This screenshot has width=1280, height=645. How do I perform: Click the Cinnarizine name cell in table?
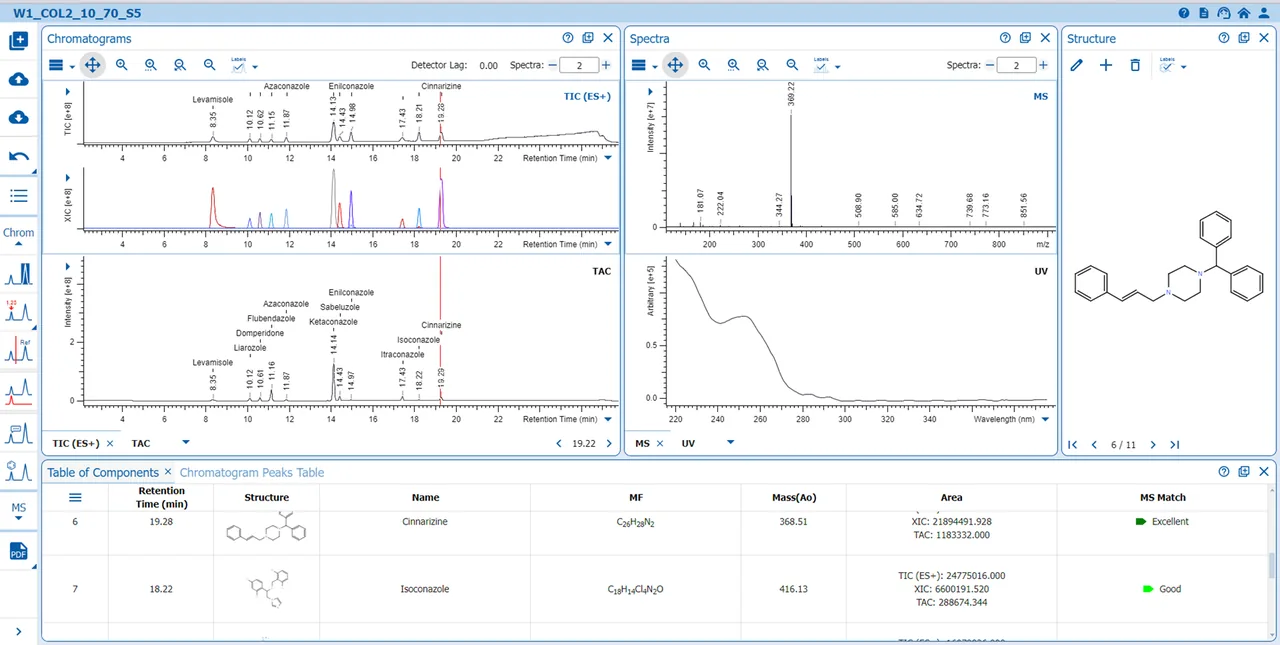click(x=425, y=522)
